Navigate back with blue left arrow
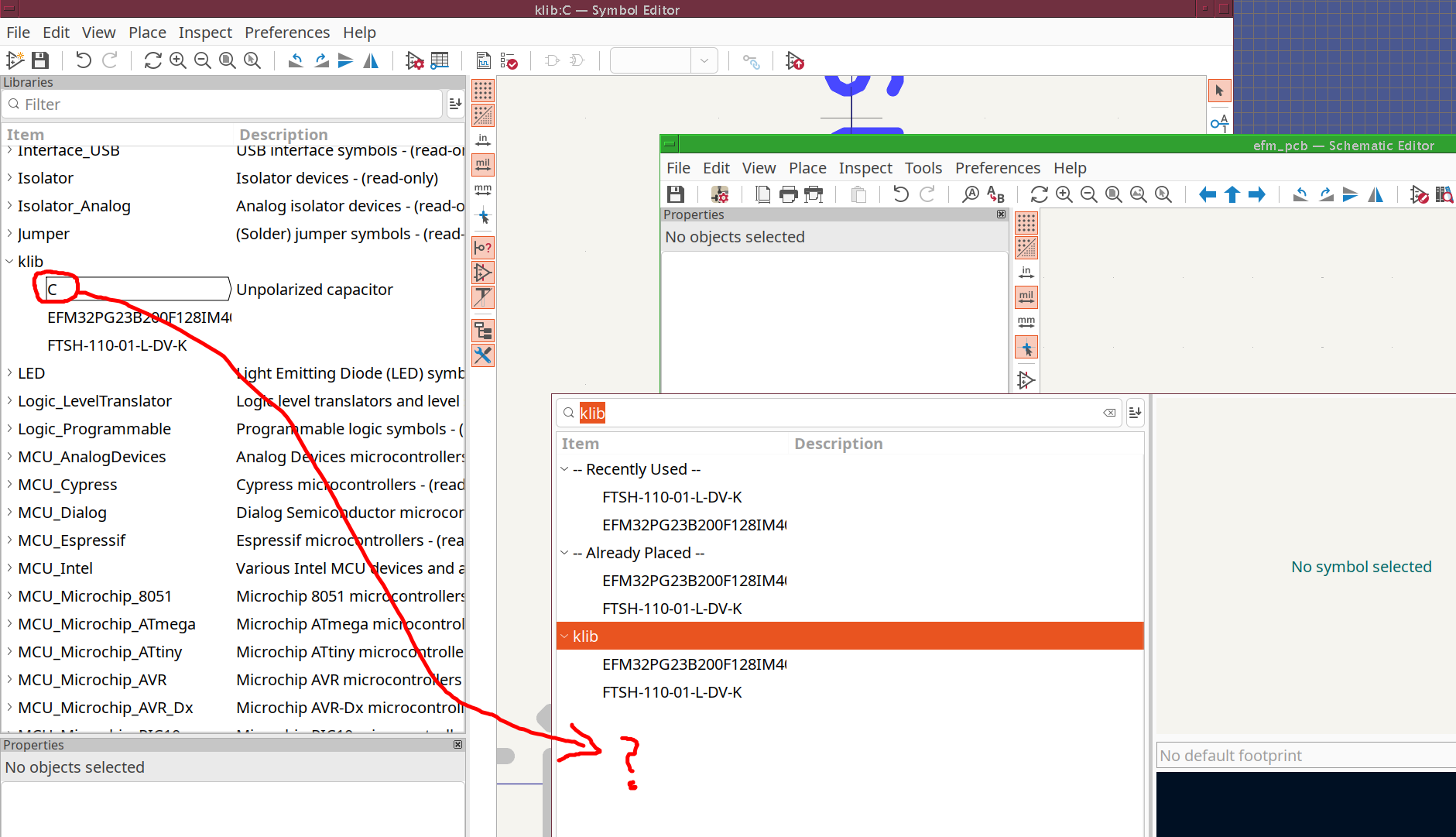Viewport: 1456px width, 837px height. click(x=1207, y=194)
